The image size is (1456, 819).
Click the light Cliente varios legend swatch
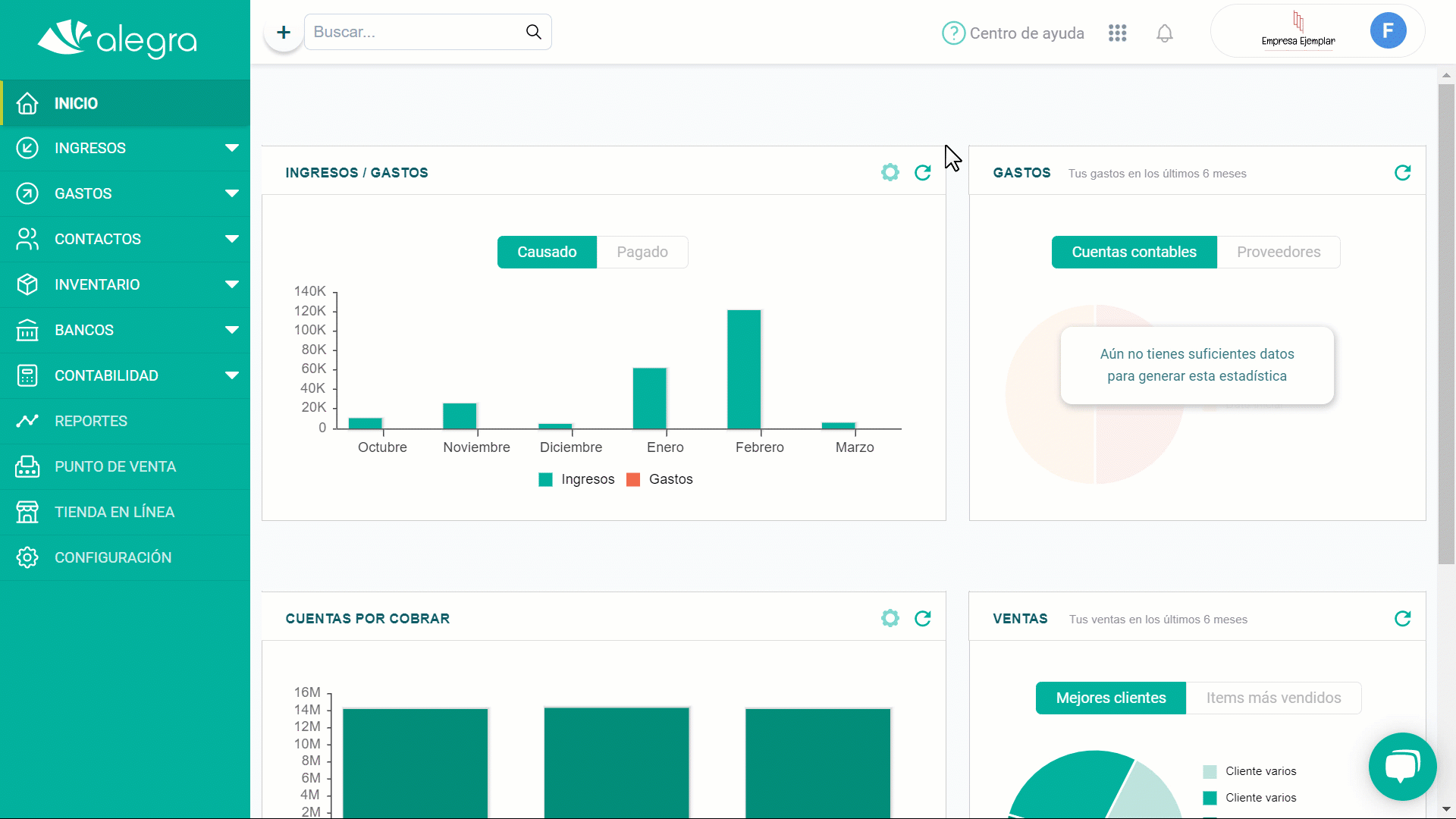pos(1210,771)
